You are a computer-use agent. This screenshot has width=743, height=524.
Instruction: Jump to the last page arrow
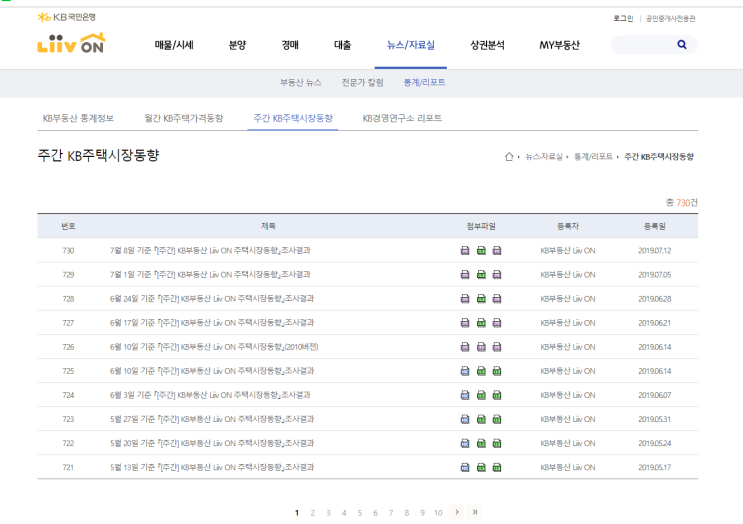(x=474, y=512)
